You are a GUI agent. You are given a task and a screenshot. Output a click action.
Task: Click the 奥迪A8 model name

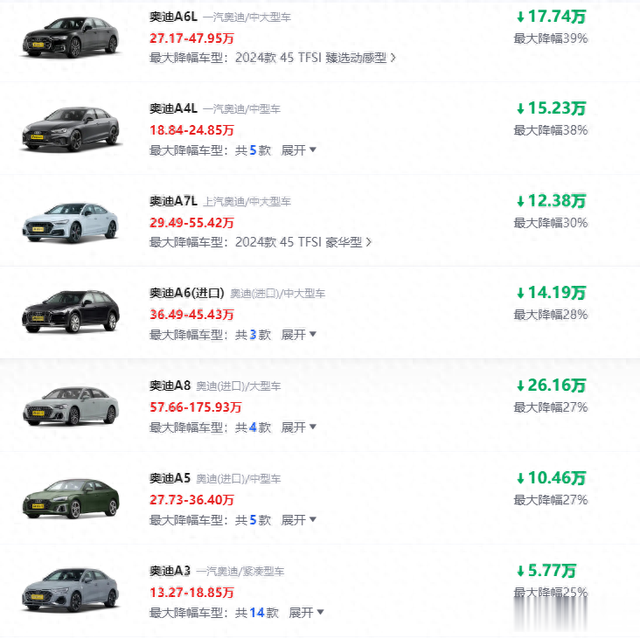(170, 385)
